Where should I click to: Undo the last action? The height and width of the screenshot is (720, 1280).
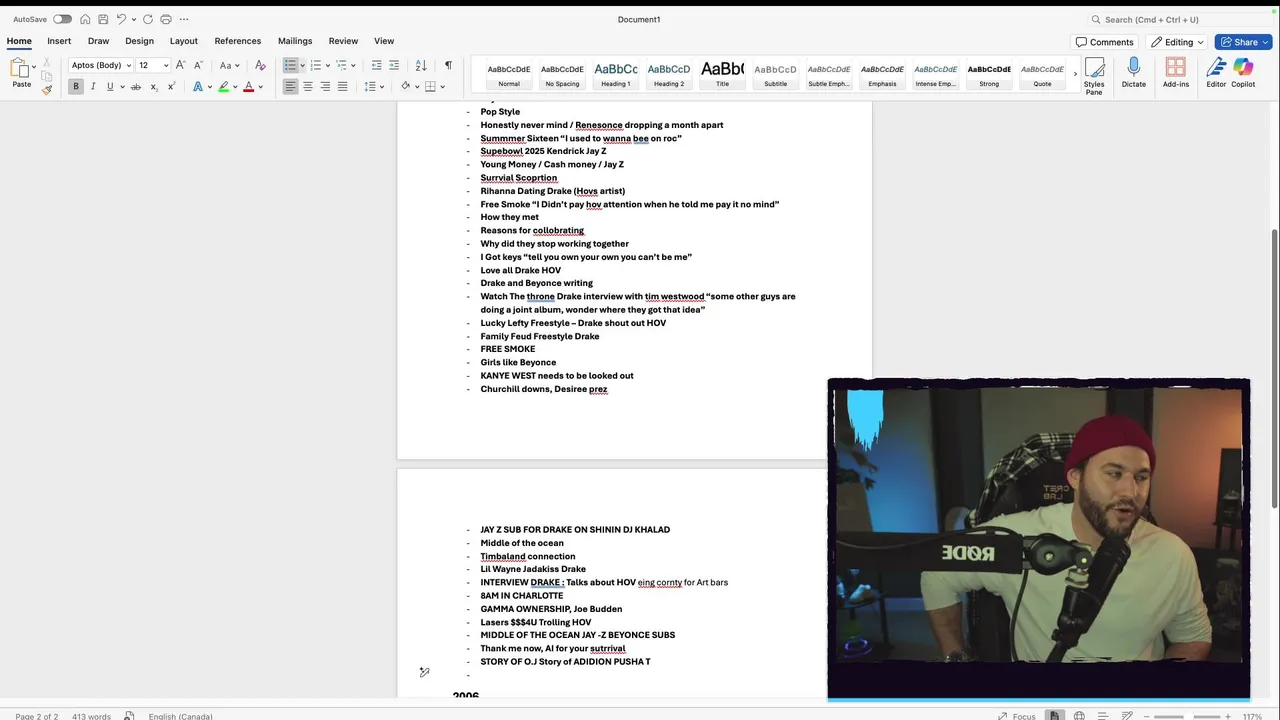coord(121,19)
